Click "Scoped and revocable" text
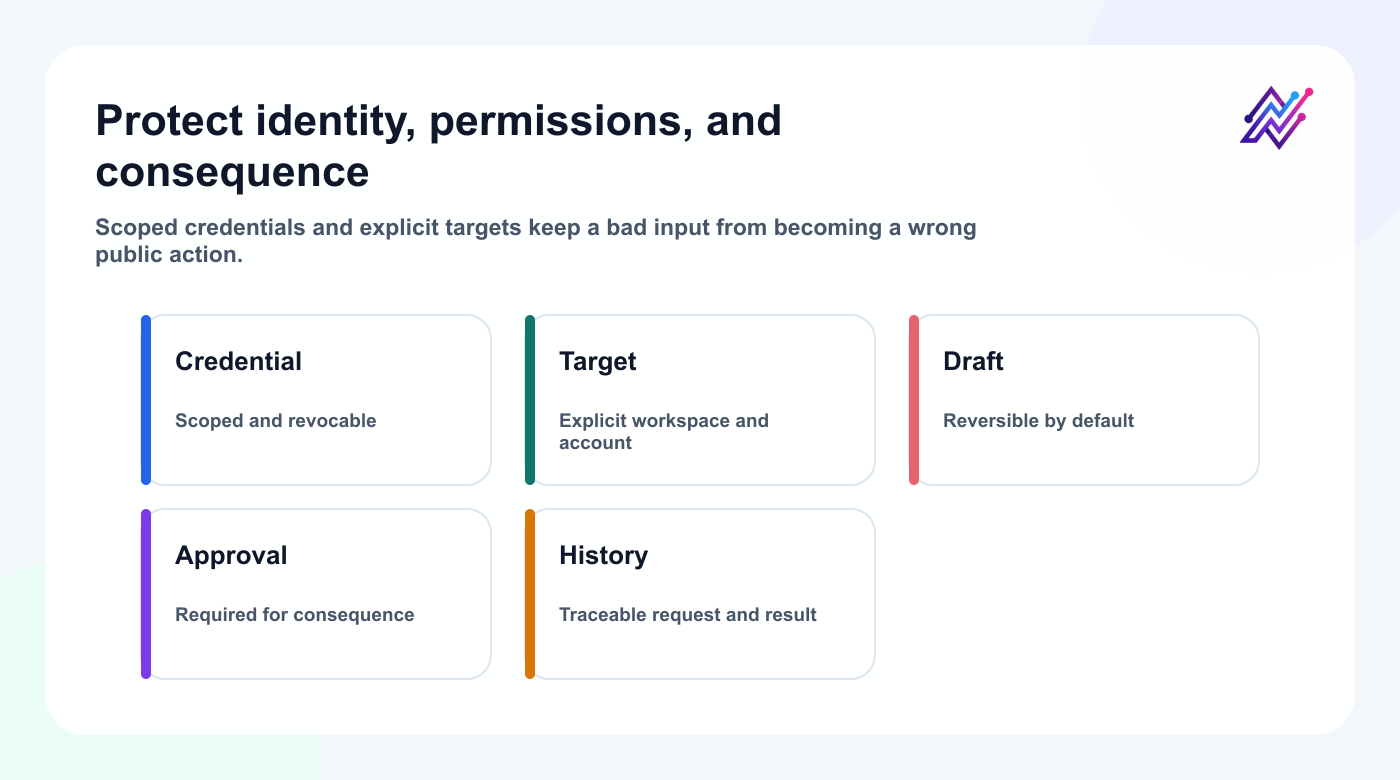1400x780 pixels. coord(276,421)
